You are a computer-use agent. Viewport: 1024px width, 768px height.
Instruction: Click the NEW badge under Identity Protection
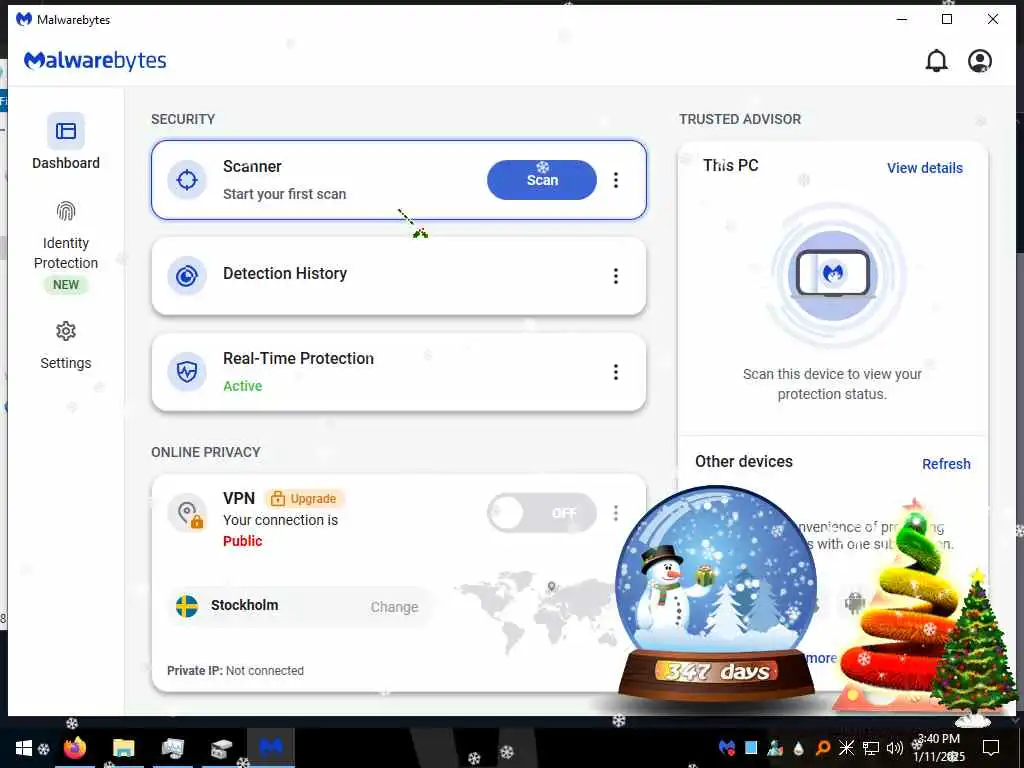[x=65, y=285]
